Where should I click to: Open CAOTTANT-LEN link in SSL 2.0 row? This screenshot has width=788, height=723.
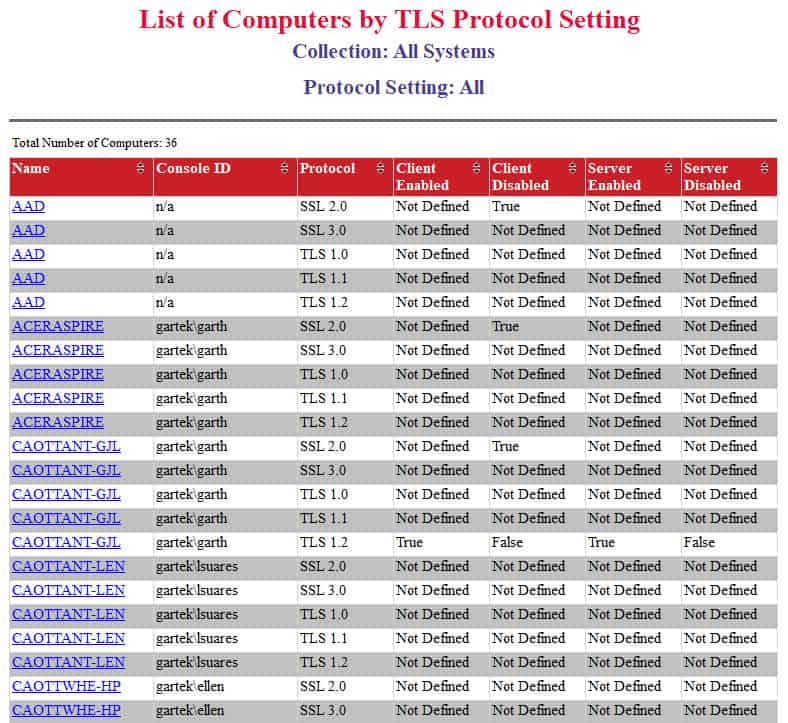tap(68, 567)
